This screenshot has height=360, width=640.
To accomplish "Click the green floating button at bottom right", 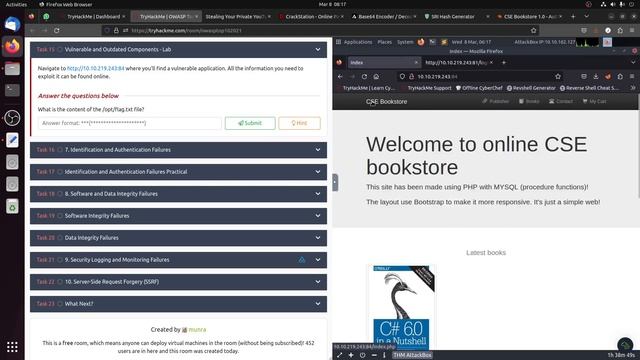I will coord(625,345).
